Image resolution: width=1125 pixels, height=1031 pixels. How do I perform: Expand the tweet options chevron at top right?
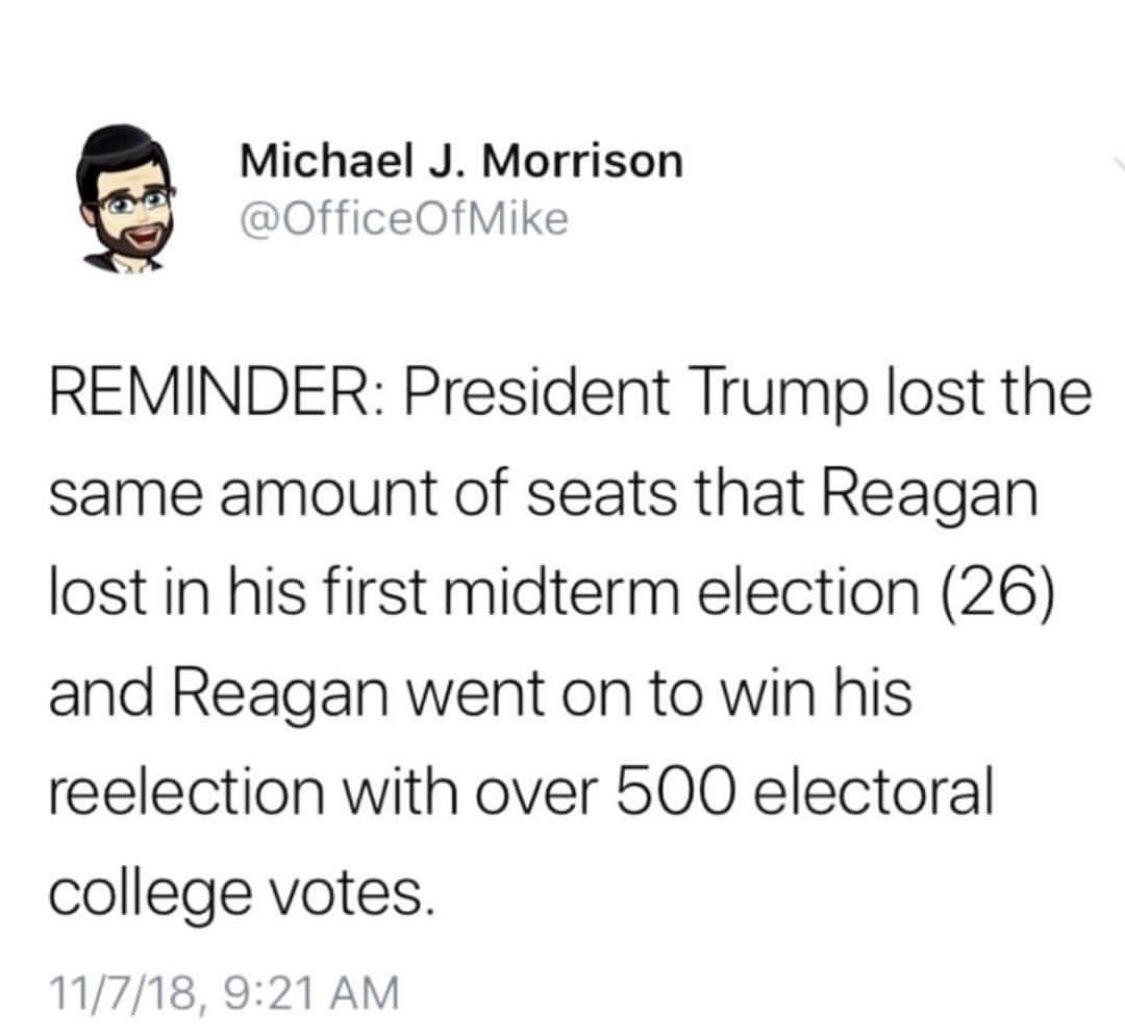pos(1118,164)
